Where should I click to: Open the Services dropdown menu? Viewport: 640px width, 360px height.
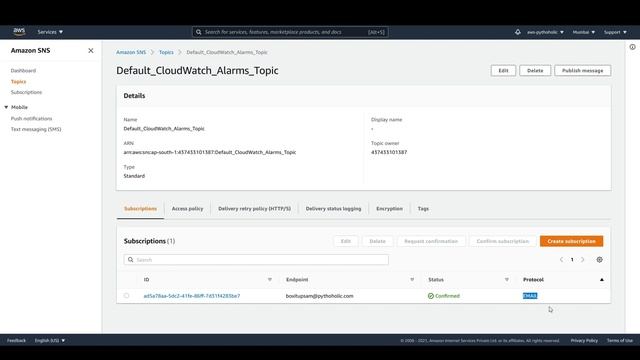(50, 32)
